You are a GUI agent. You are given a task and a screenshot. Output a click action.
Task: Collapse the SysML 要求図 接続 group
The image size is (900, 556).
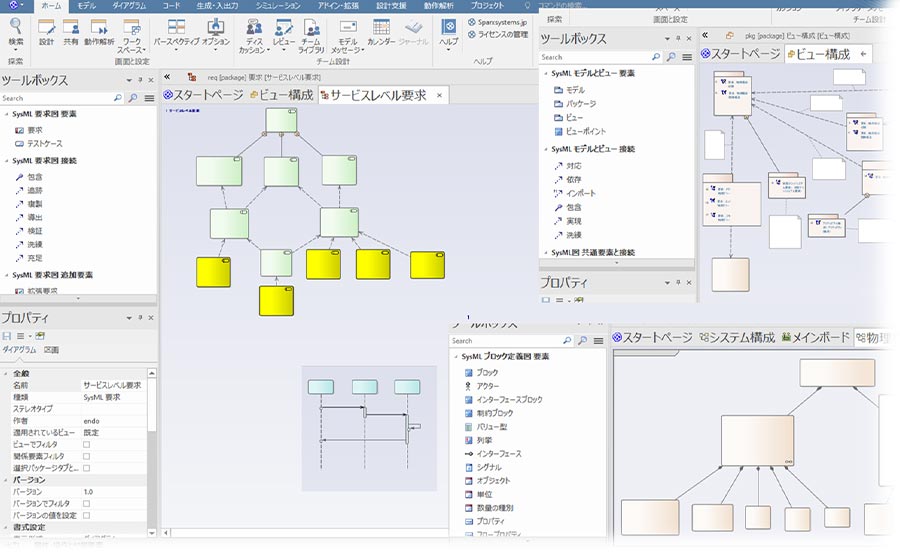[7, 160]
